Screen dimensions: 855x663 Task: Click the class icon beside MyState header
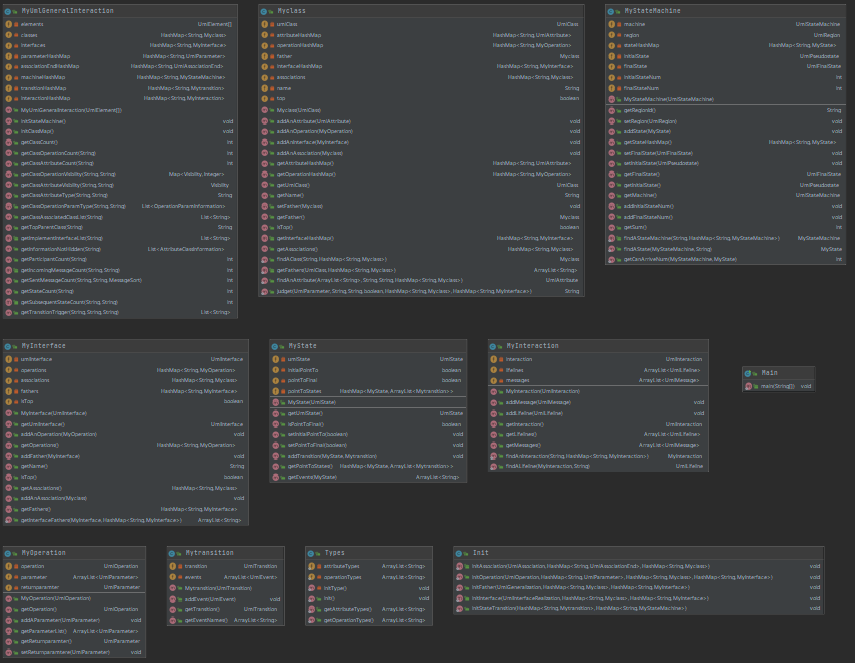point(274,346)
